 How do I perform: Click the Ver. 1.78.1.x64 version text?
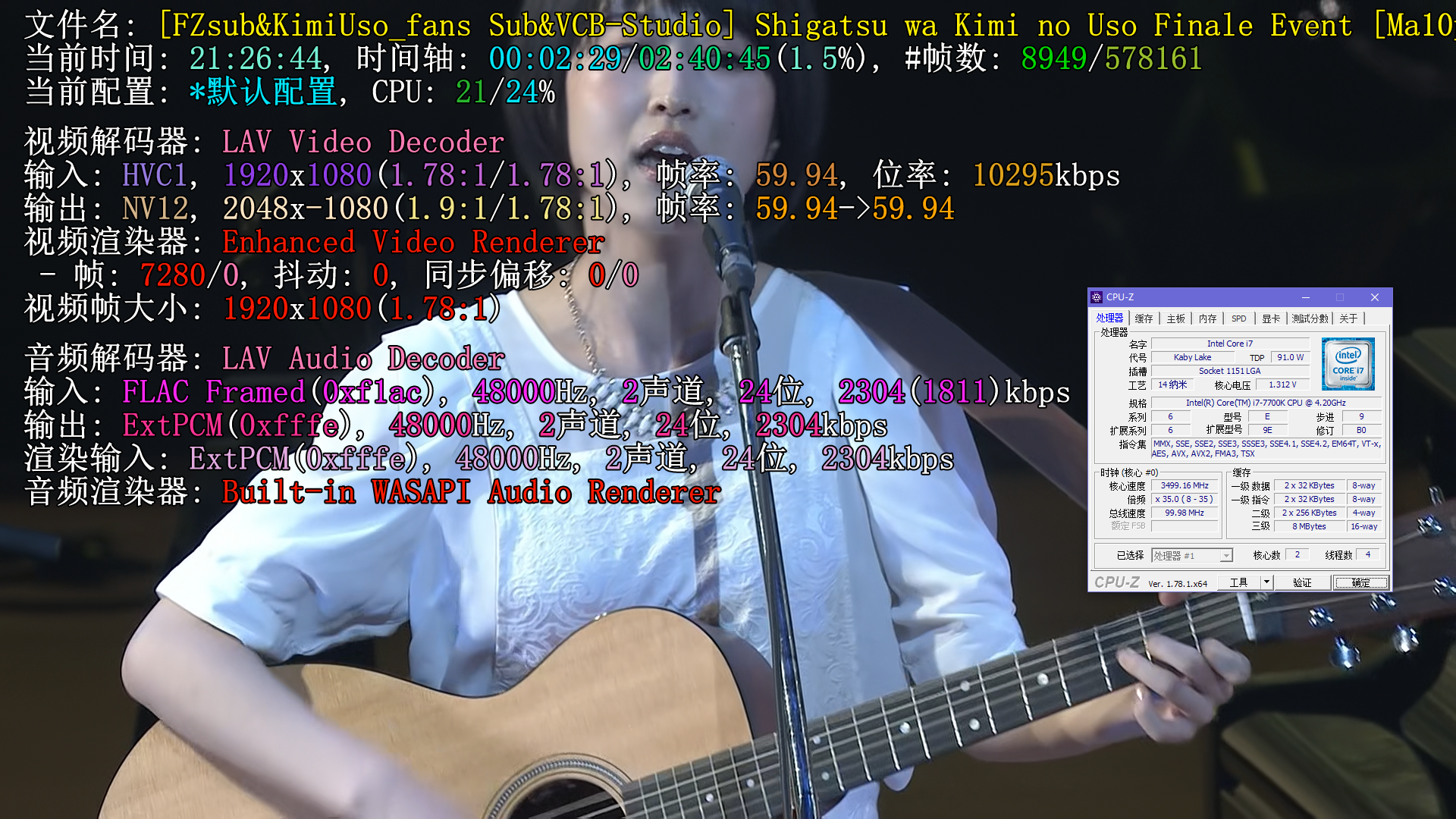click(1178, 584)
